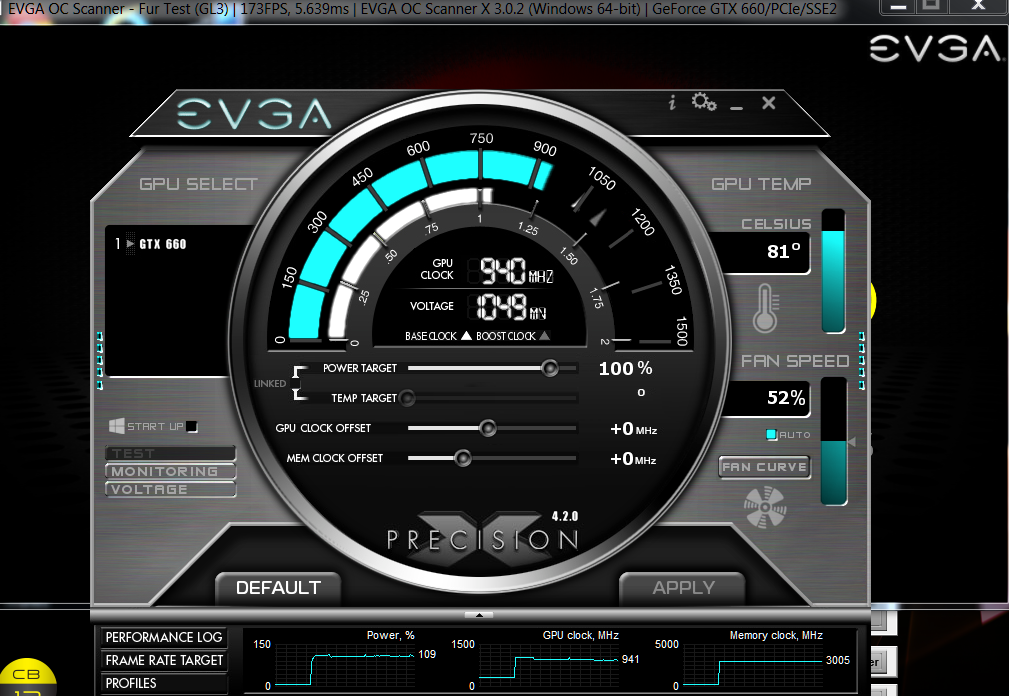Click the fan speed arrow marker
Viewport: 1009px width, 696px height.
click(x=851, y=442)
